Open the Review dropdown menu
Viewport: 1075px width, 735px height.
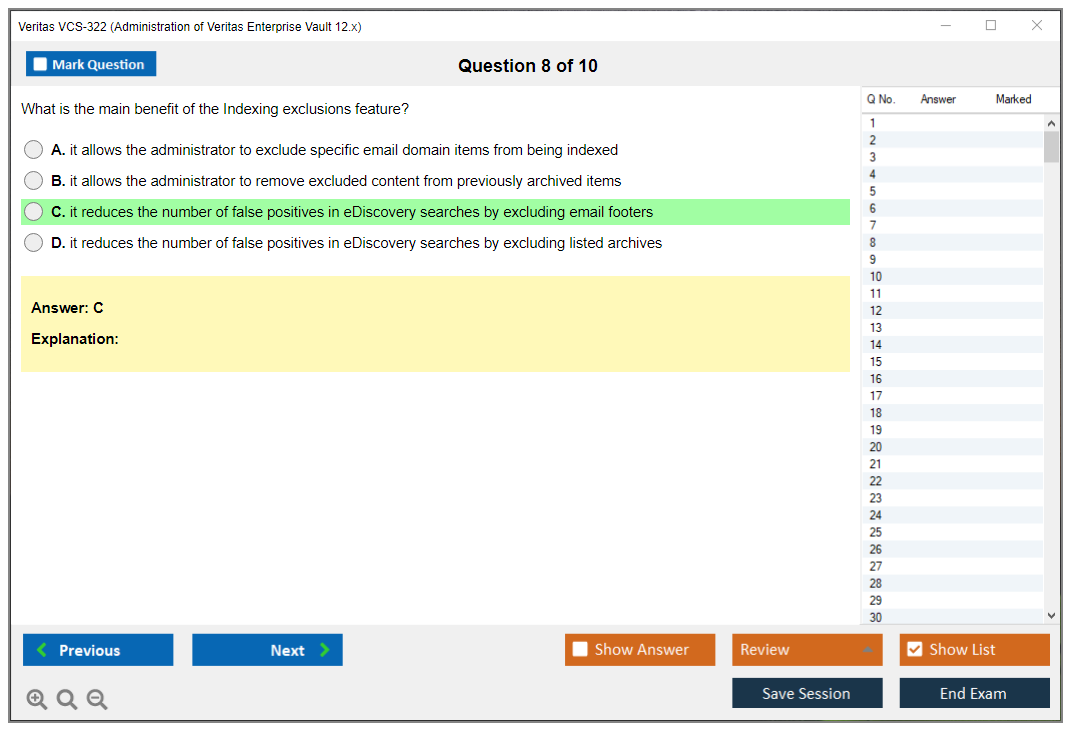[807, 650]
